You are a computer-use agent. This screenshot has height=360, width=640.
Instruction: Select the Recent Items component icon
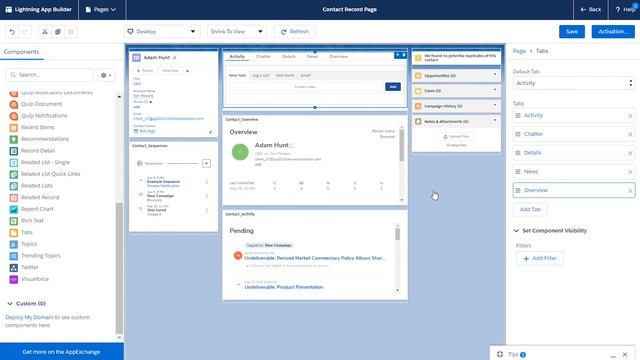[13, 128]
